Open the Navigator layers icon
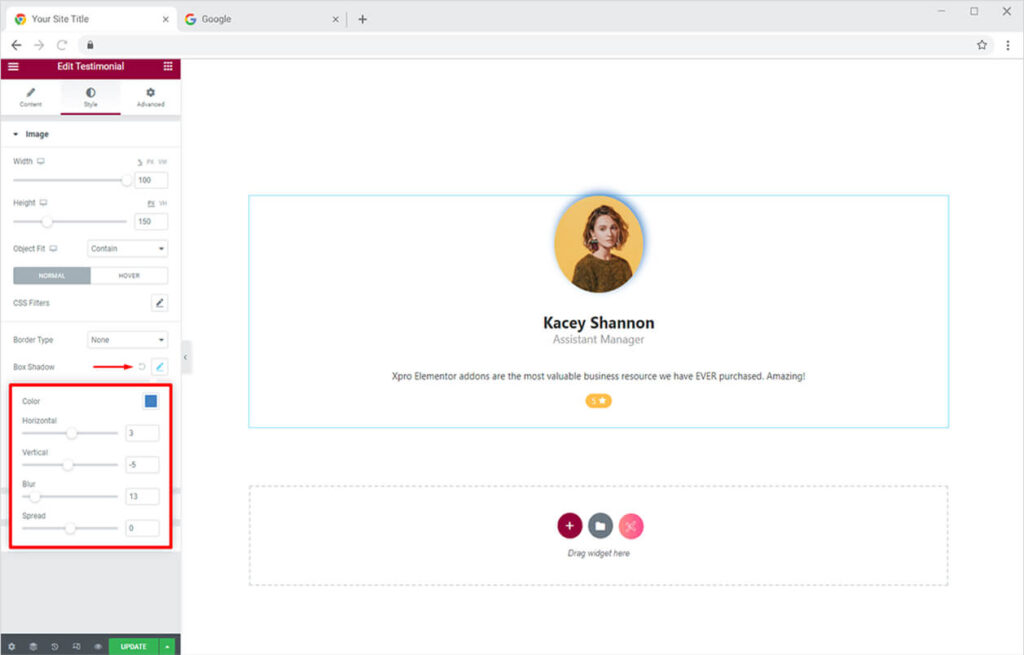Image resolution: width=1024 pixels, height=655 pixels. point(32,646)
